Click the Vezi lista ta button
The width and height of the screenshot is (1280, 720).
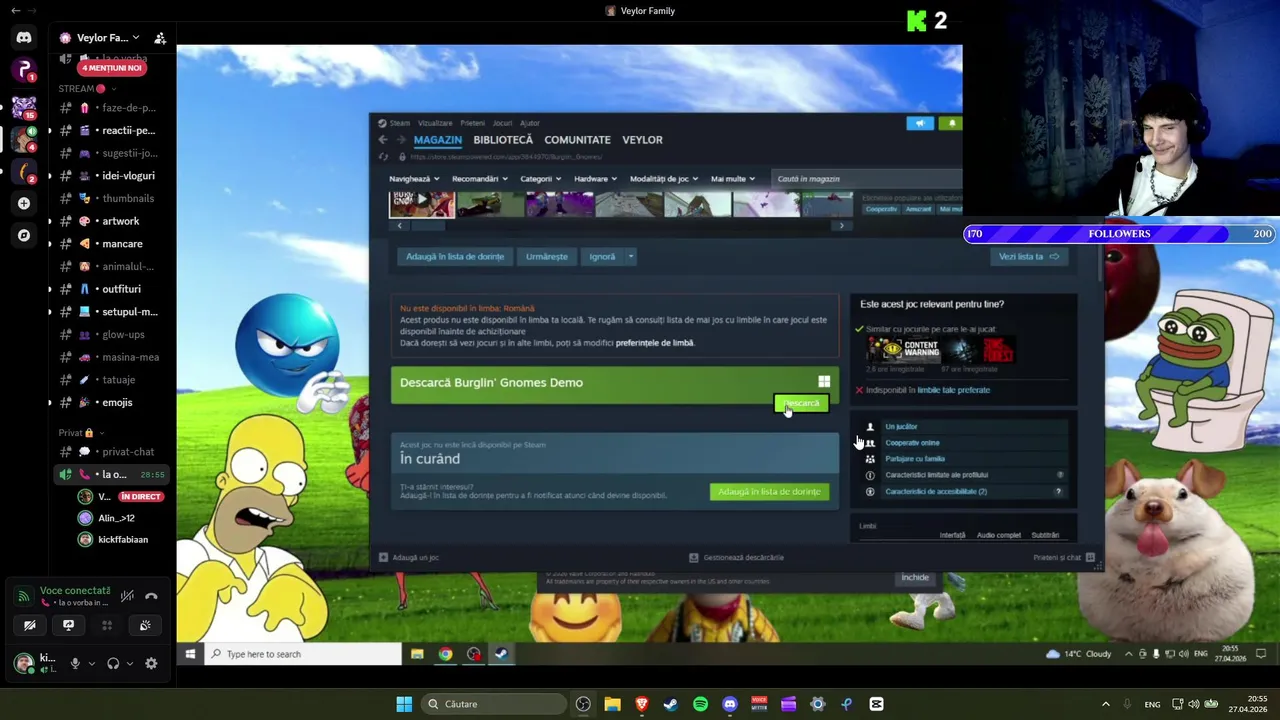1028,257
